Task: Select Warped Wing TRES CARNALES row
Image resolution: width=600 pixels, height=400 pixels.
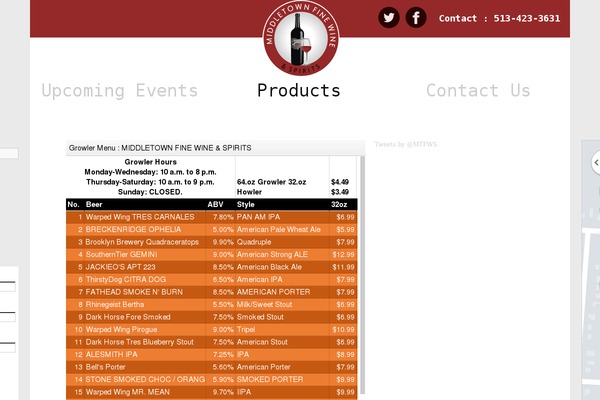Action: click(x=212, y=217)
